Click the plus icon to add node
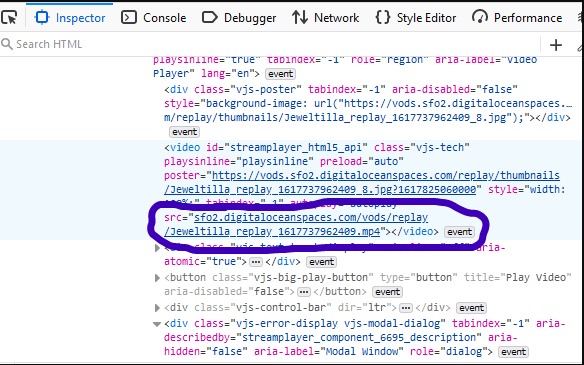 pos(556,45)
